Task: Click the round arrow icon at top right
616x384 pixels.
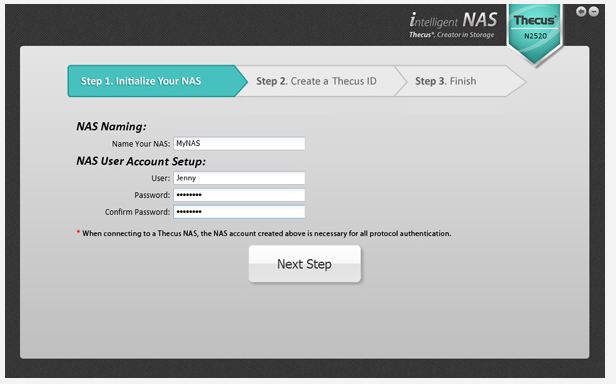Action: (581, 11)
